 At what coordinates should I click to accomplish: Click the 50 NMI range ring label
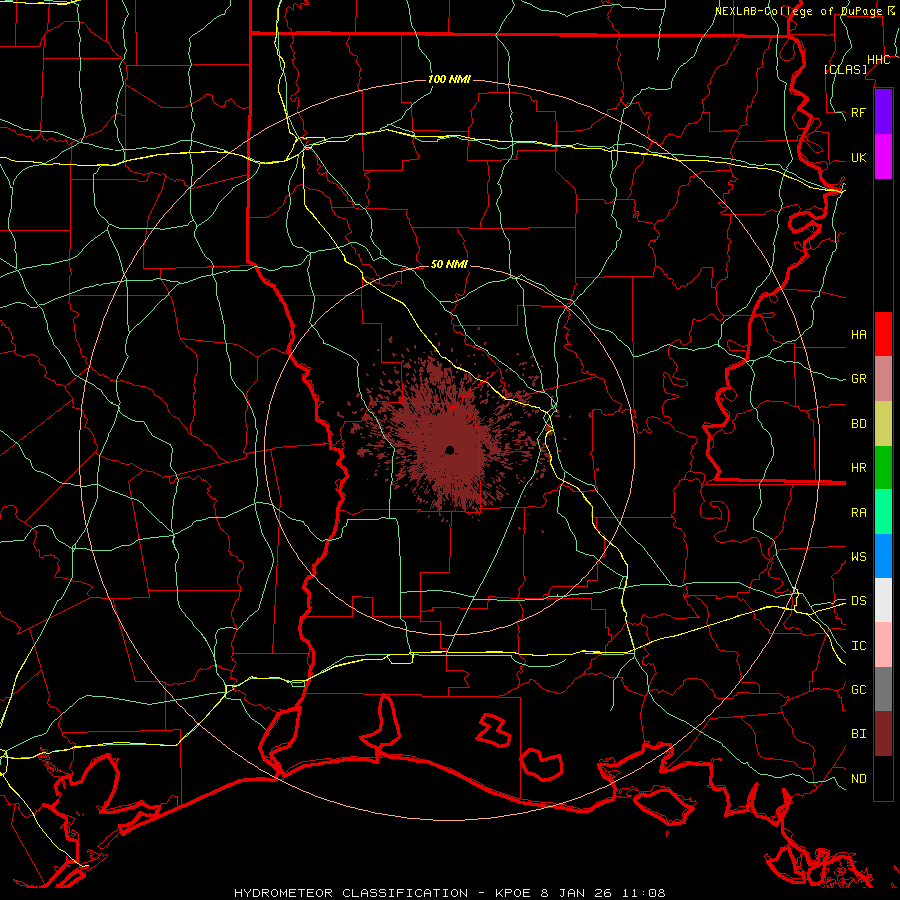(449, 264)
